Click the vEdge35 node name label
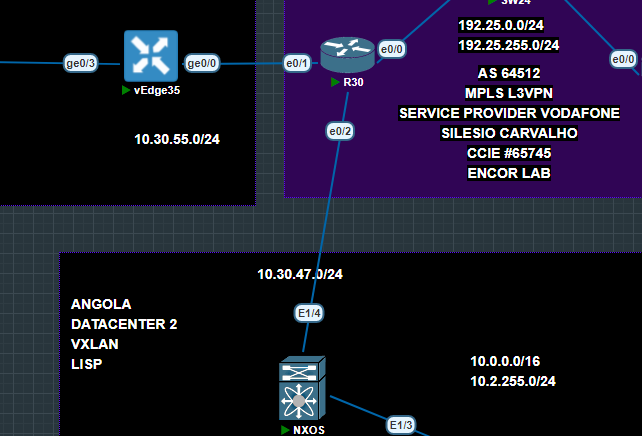 pos(157,90)
